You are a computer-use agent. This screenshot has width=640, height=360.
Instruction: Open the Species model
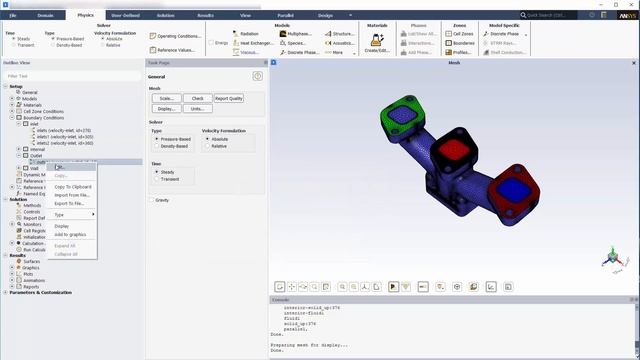pyautogui.click(x=292, y=43)
